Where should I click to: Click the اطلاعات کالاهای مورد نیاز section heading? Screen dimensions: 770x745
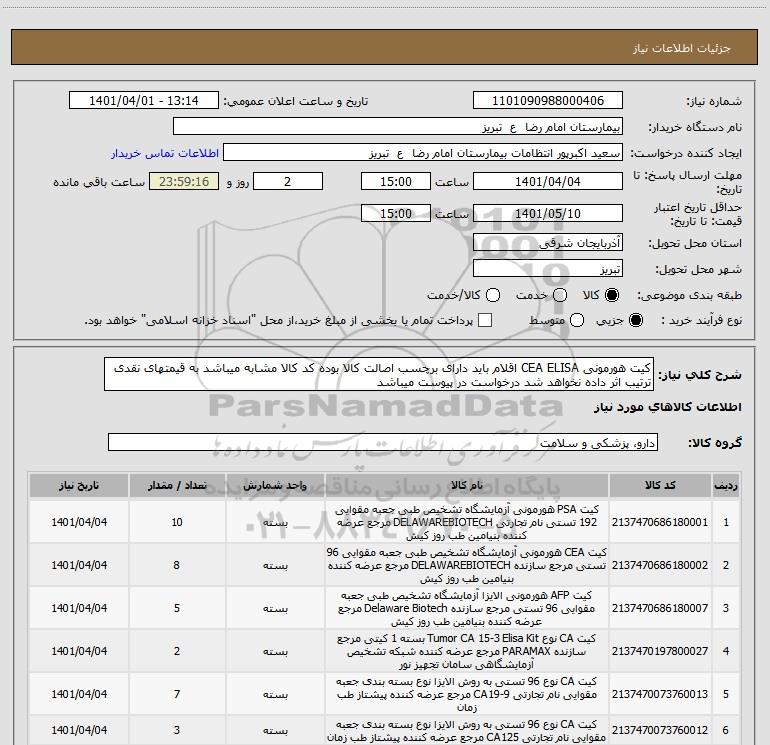[x=668, y=407]
